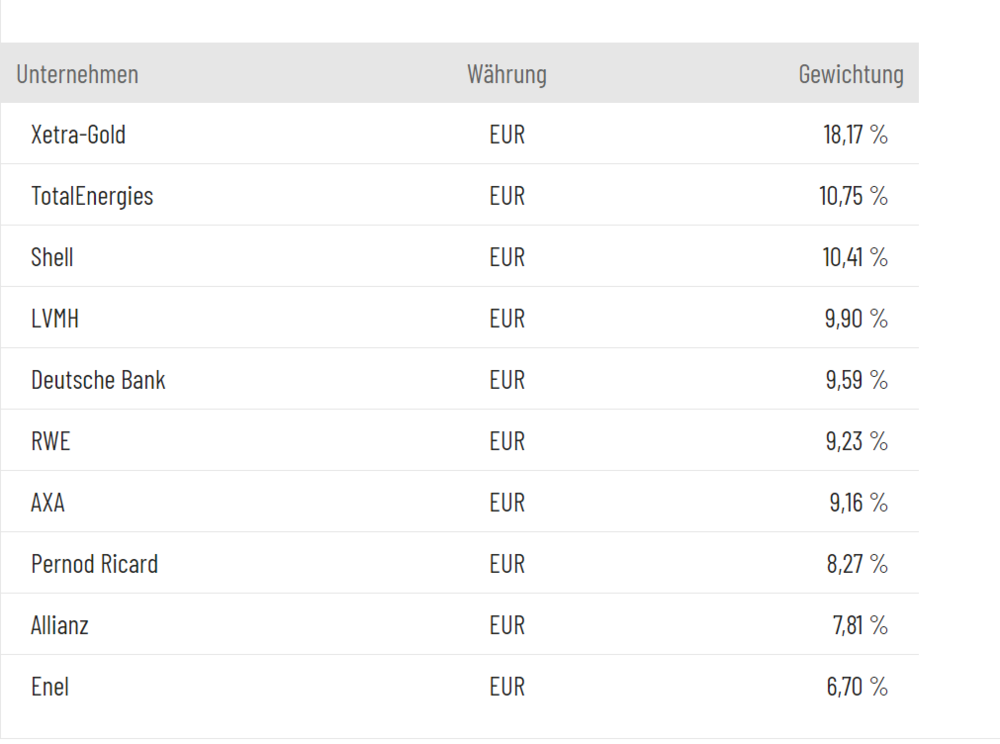1000x744 pixels.
Task: Click the LVMH company name
Action: (55, 319)
